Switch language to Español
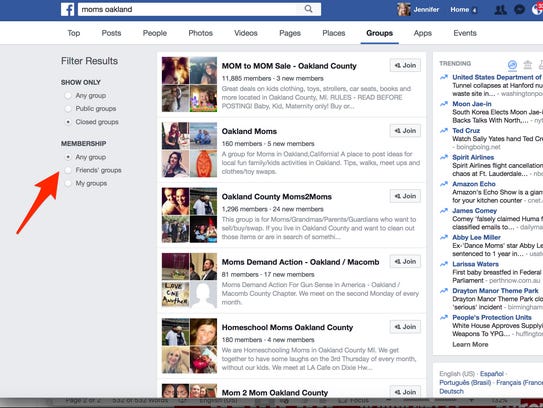Image resolution: width=543 pixels, height=408 pixels. point(492,374)
